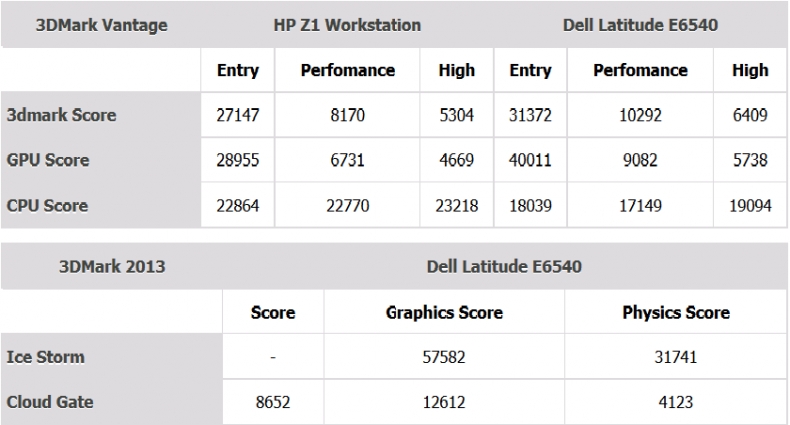The width and height of the screenshot is (790, 425).
Task: Select the Dell High CPU score 19094
Action: [x=750, y=205]
